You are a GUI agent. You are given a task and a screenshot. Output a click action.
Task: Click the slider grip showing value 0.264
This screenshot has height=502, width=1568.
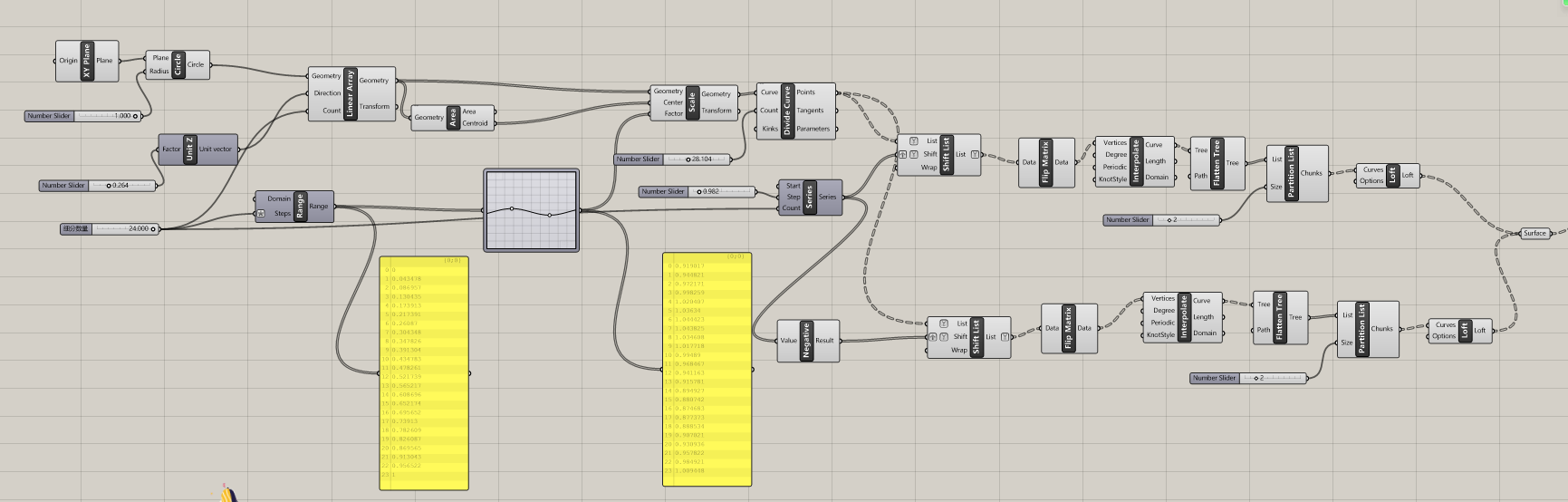click(109, 186)
